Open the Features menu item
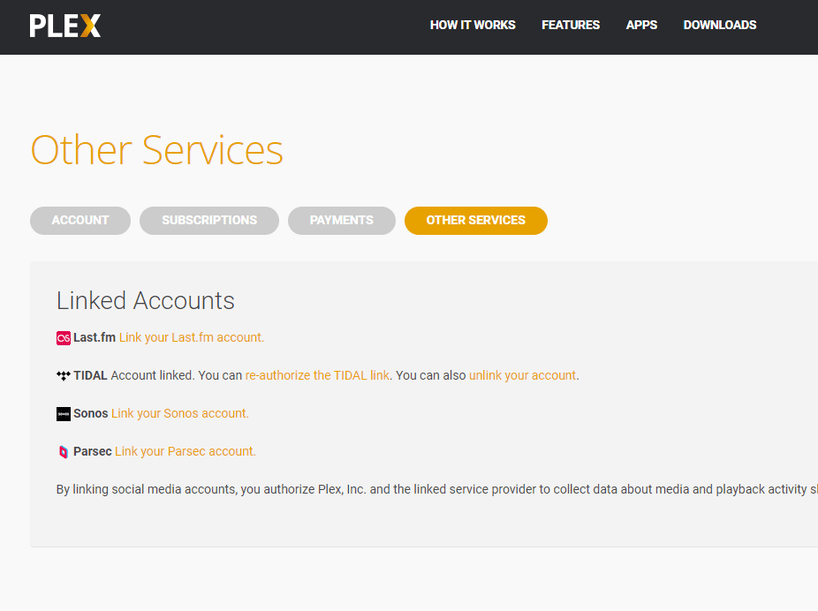This screenshot has width=818, height=611. tap(571, 25)
